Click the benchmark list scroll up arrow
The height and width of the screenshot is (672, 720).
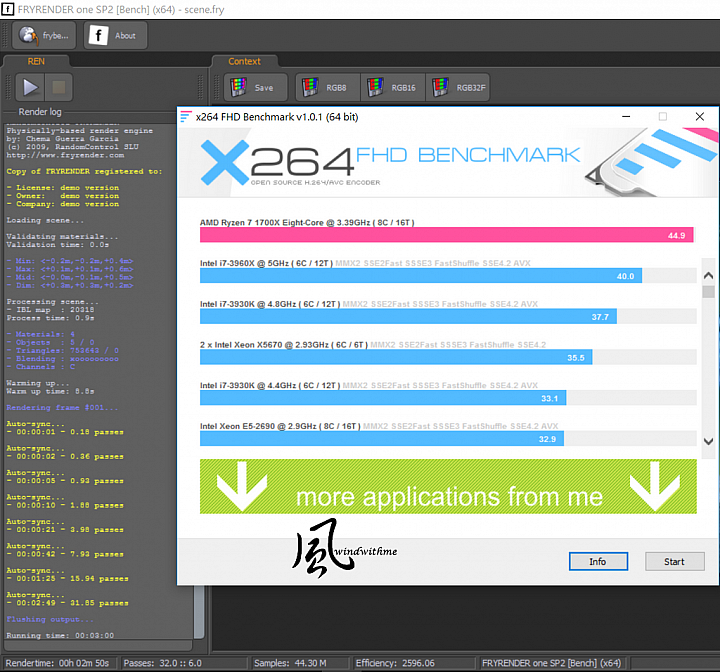coord(708,276)
